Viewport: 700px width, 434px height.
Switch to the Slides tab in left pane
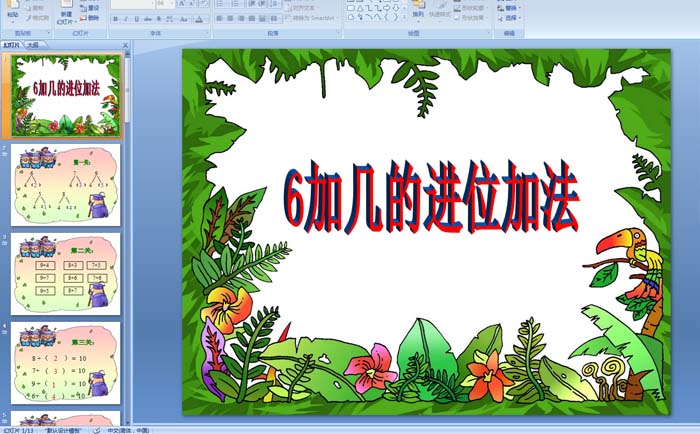click(x=12, y=45)
